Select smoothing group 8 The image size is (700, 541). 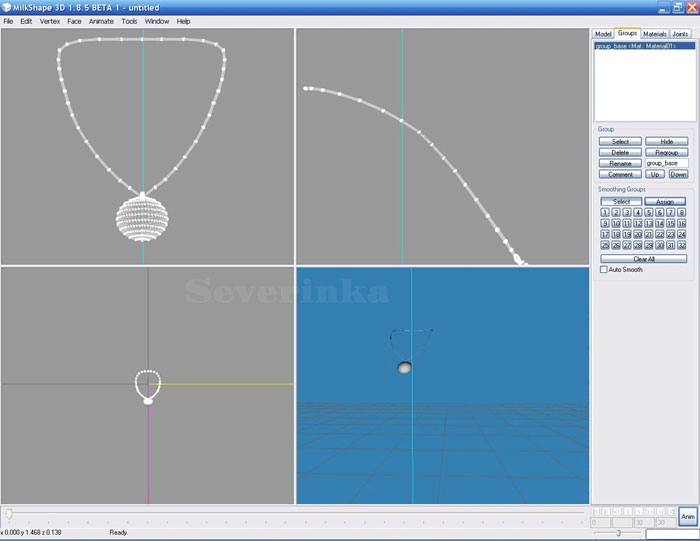pos(682,212)
